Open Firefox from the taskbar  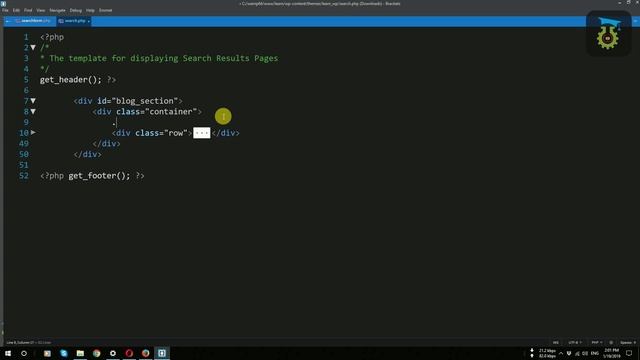[145, 353]
